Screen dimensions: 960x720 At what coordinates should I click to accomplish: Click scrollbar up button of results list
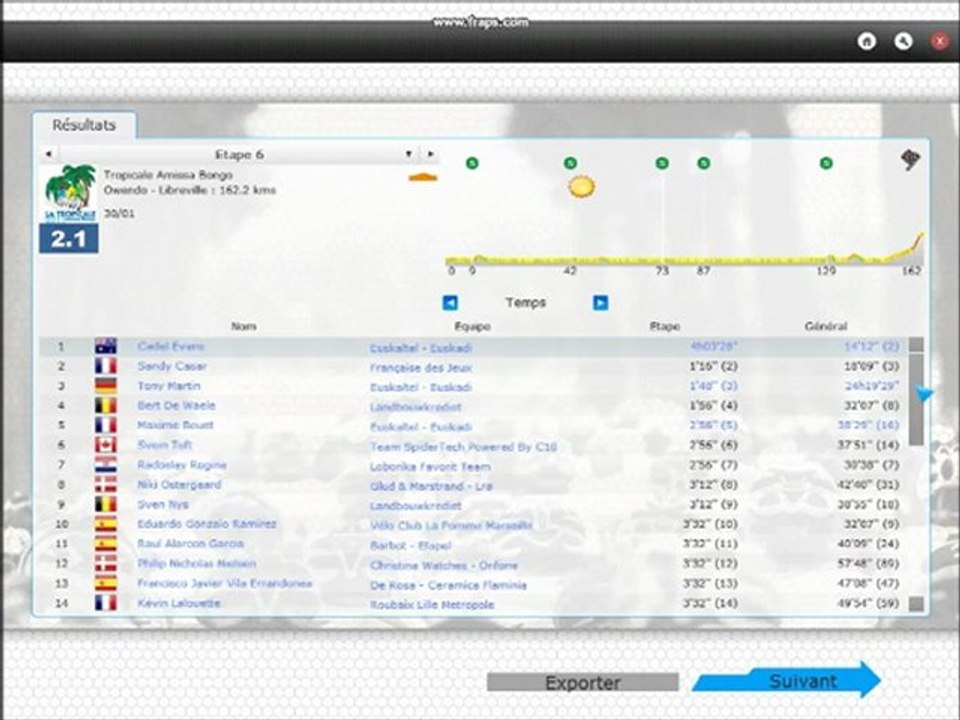[x=916, y=344]
